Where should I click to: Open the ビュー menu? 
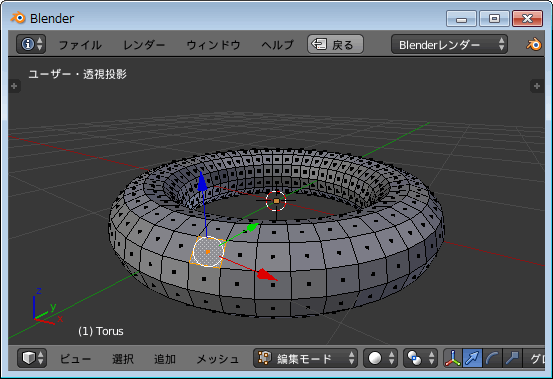click(75, 359)
